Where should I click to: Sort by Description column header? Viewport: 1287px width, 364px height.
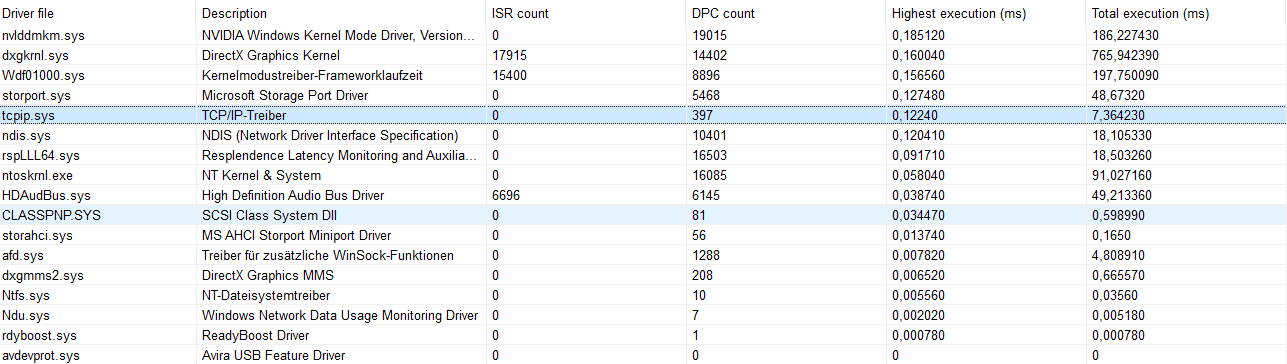[x=340, y=14]
